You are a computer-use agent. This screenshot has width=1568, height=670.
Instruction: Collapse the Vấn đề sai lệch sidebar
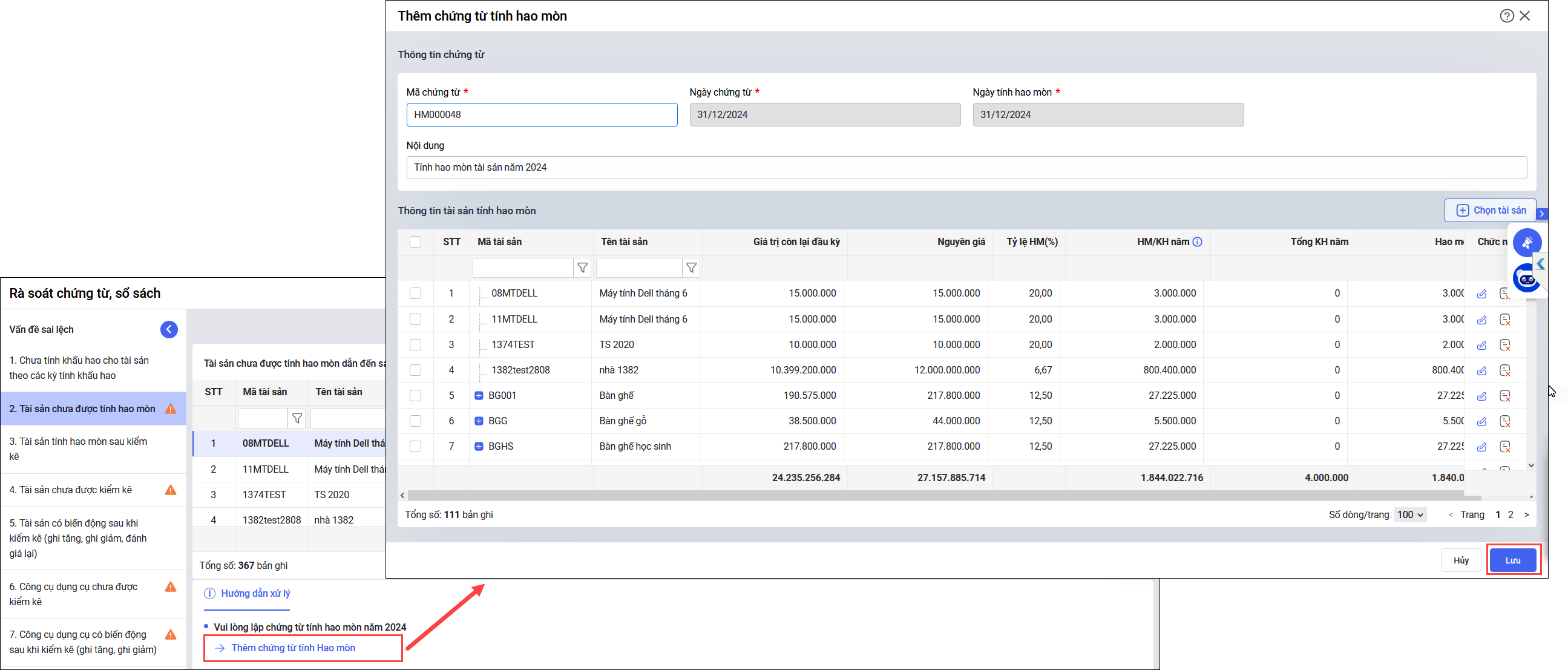point(169,329)
